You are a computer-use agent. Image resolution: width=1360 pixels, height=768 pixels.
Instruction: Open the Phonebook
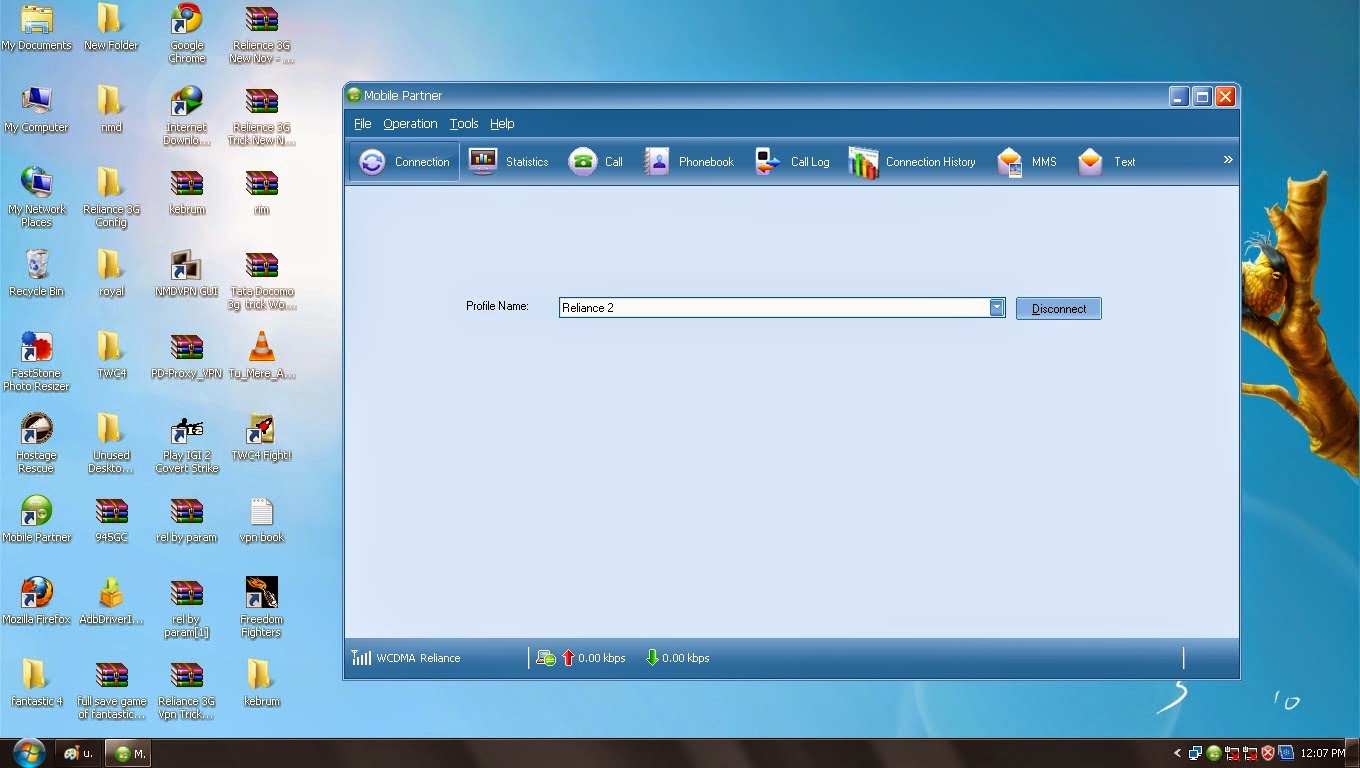tap(689, 162)
